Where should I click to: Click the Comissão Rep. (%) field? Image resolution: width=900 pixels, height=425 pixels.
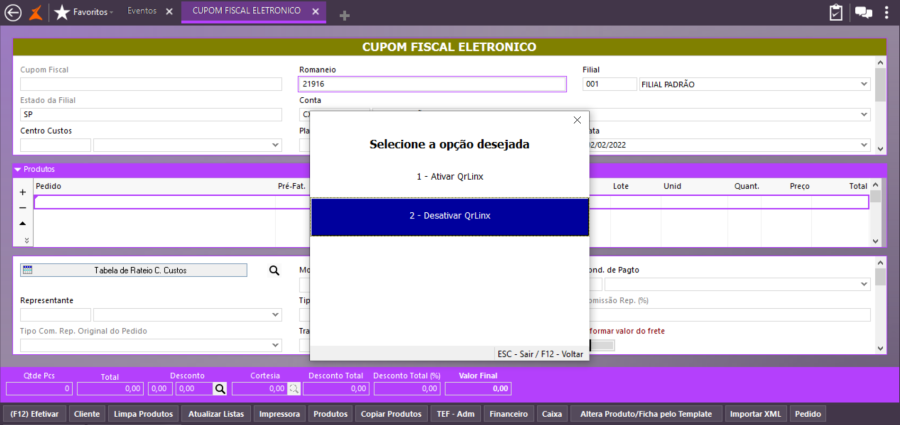pos(730,315)
